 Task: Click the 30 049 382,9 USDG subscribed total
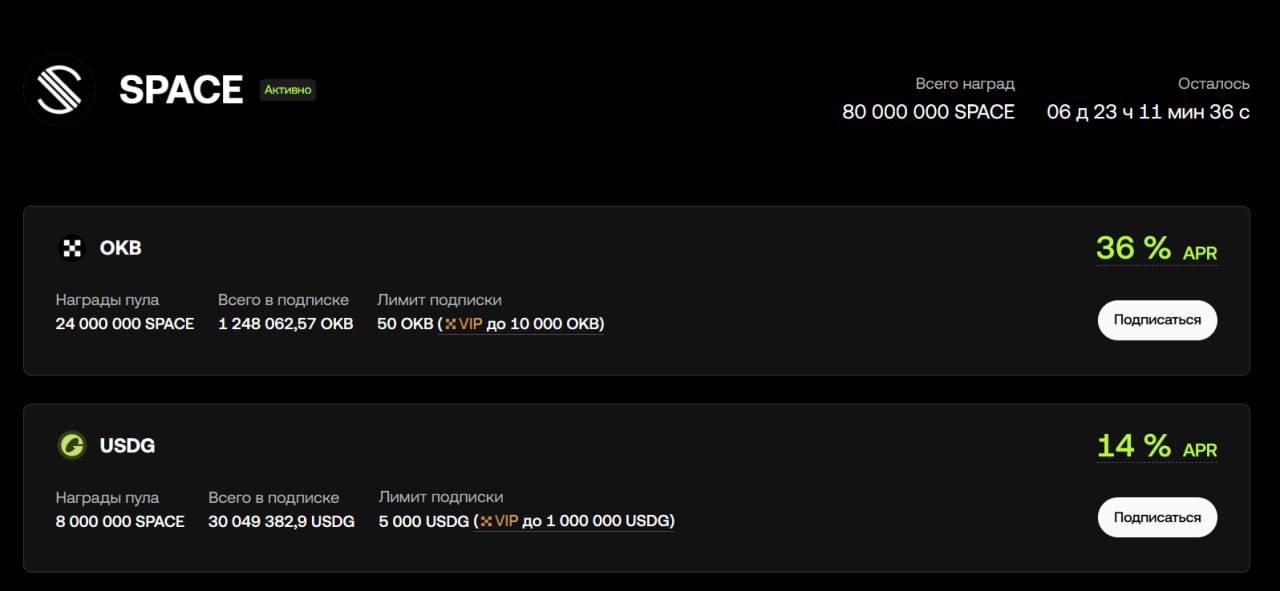click(x=281, y=521)
